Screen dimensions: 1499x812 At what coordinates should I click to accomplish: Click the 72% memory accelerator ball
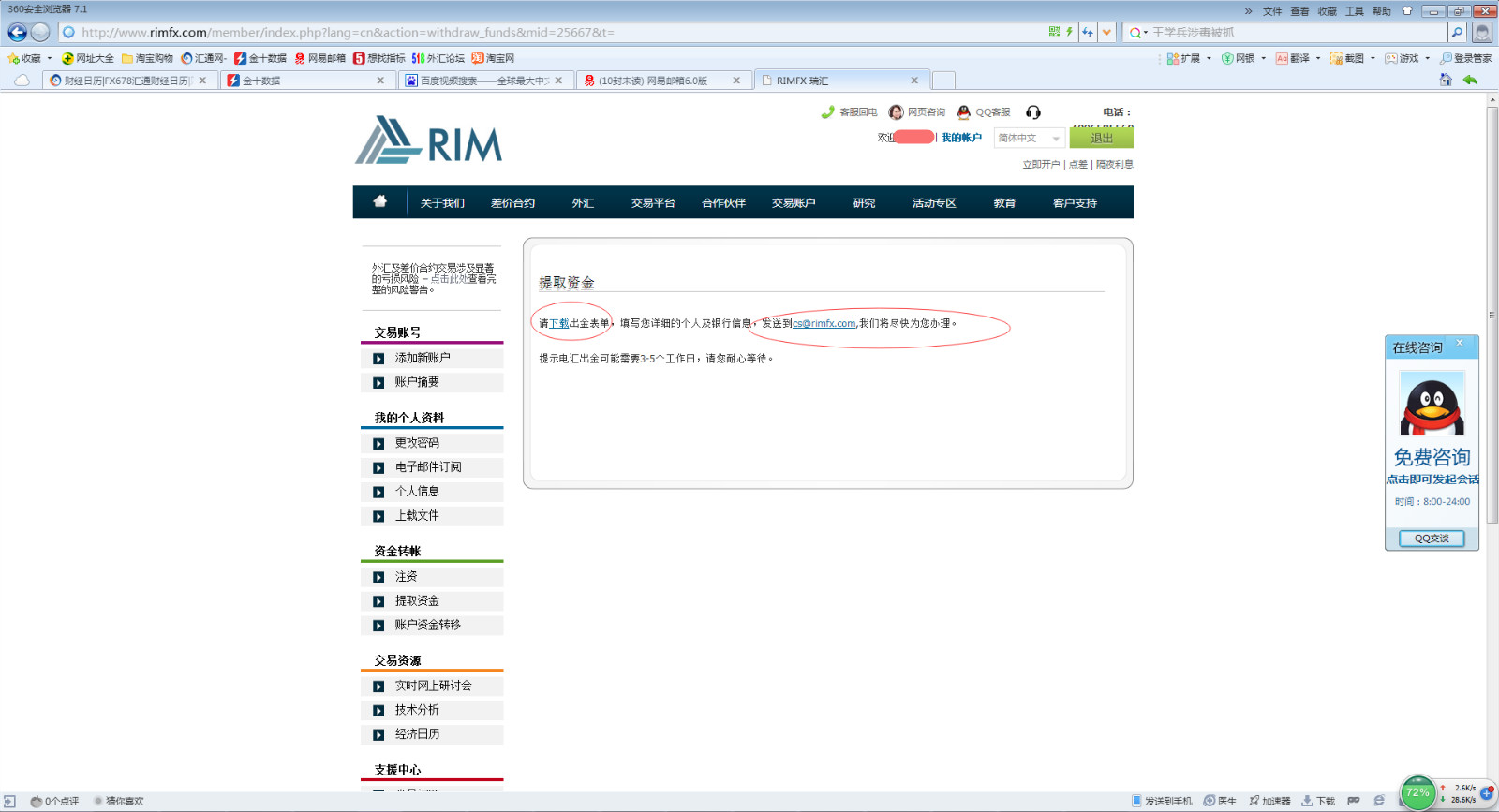tap(1417, 793)
